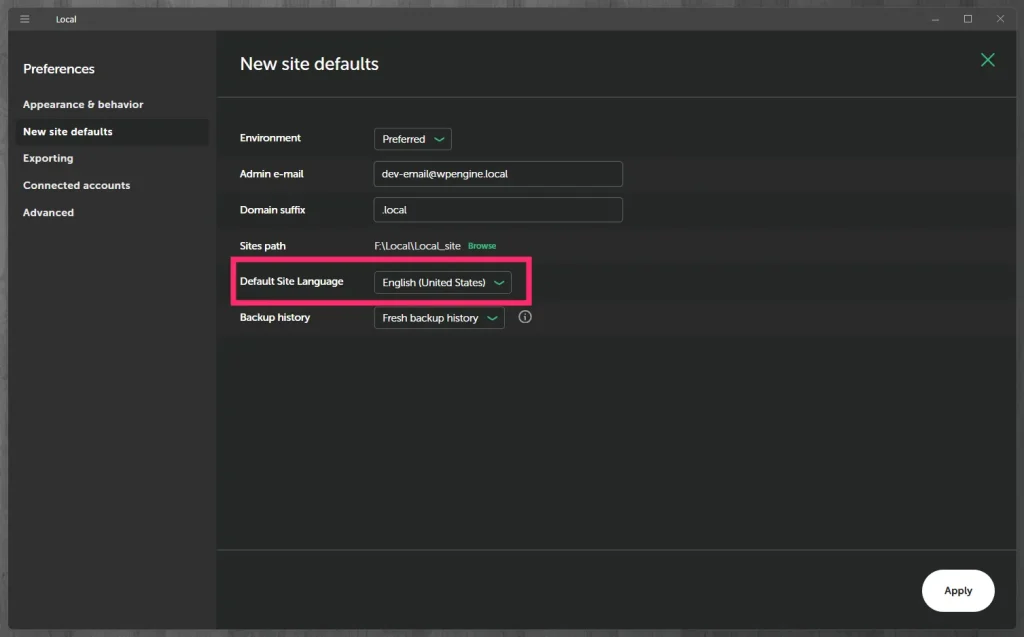Click the Default Site Language label
Screen dimensions: 1024x637
(291, 281)
